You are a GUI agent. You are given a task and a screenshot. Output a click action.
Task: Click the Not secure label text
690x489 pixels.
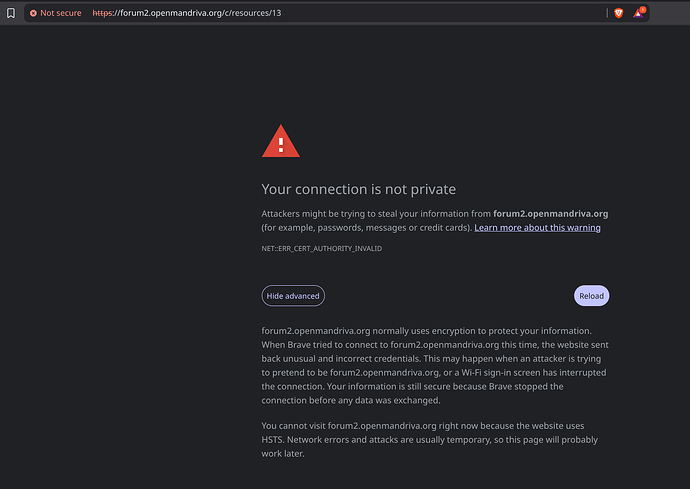click(x=61, y=13)
